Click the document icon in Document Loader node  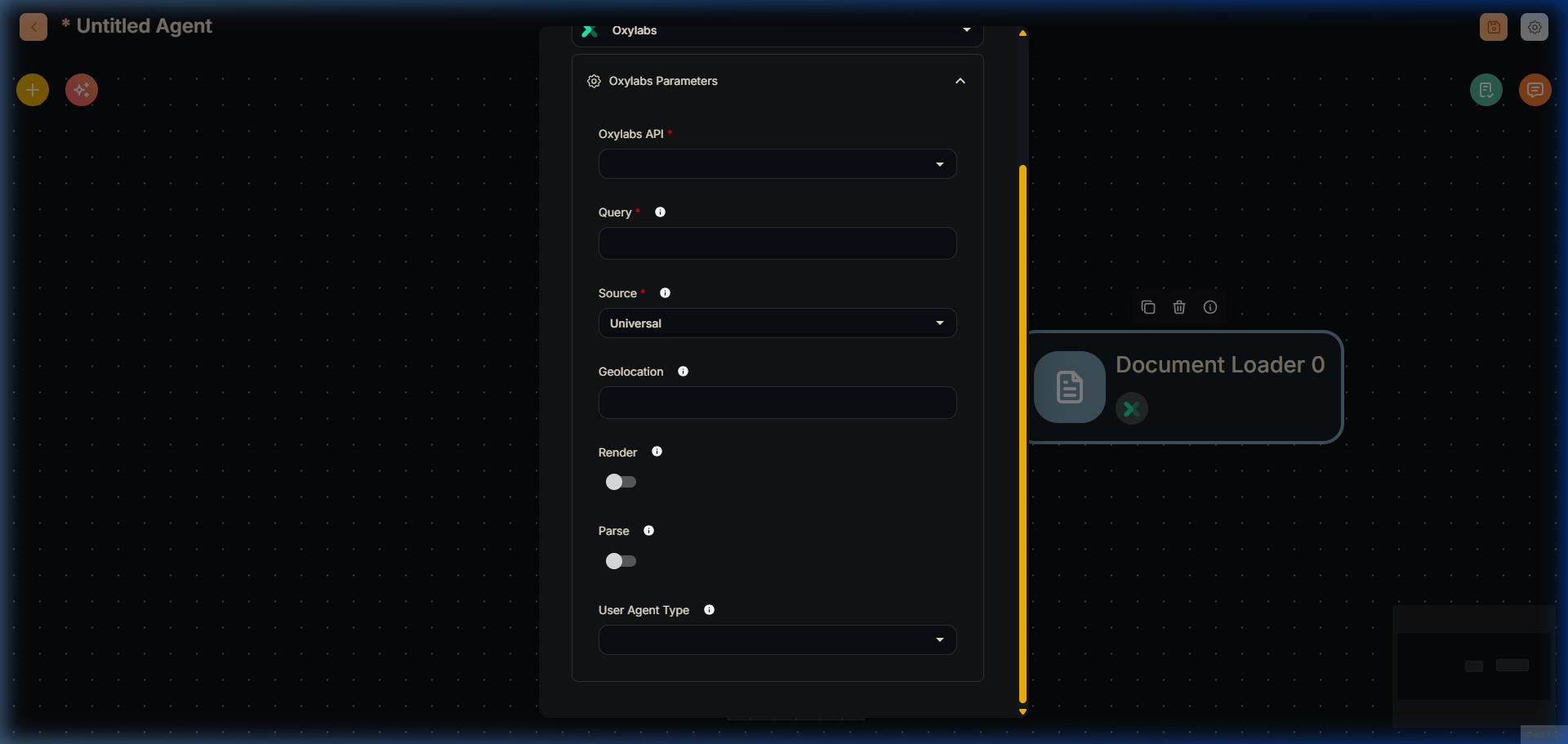pyautogui.click(x=1070, y=387)
